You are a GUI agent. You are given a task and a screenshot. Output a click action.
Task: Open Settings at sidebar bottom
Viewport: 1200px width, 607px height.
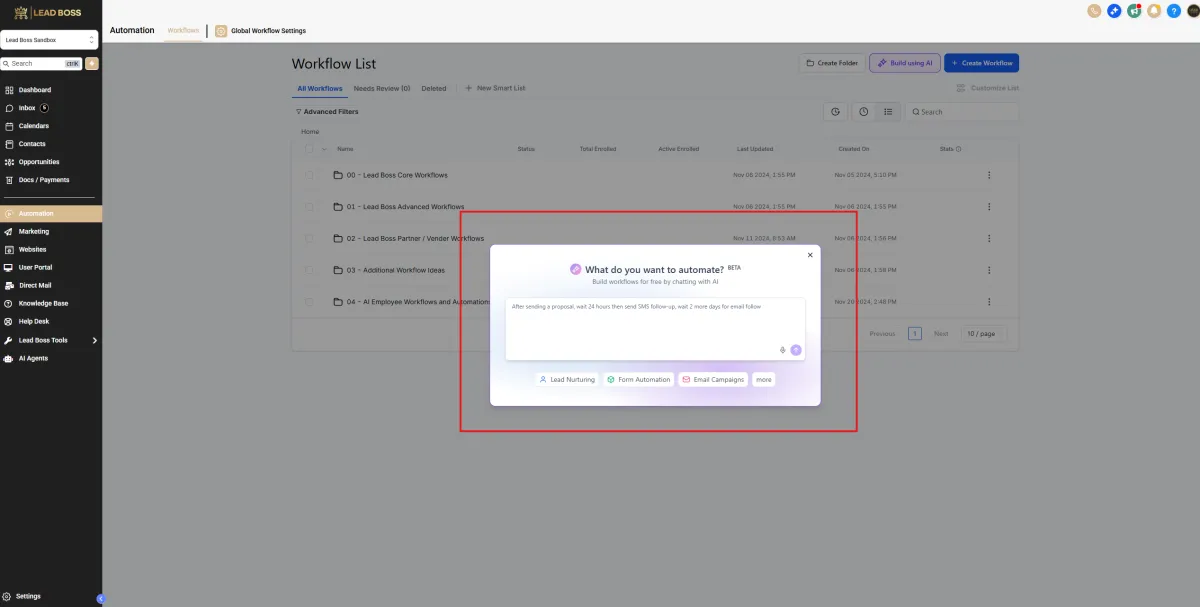[x=28, y=596]
